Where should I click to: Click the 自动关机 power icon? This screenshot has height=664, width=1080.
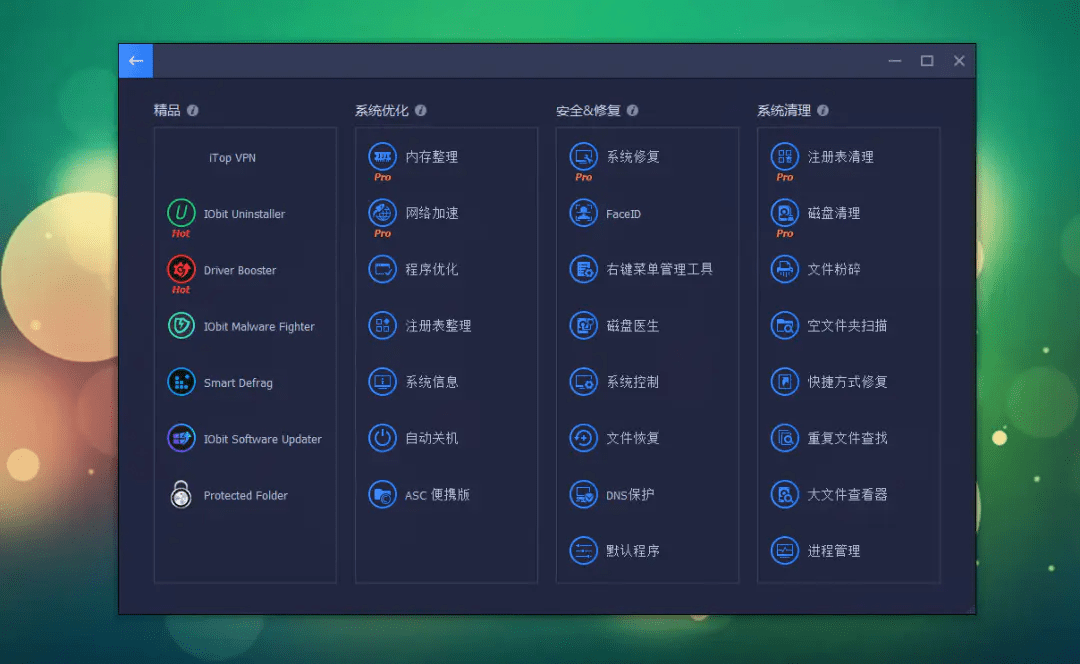point(382,438)
